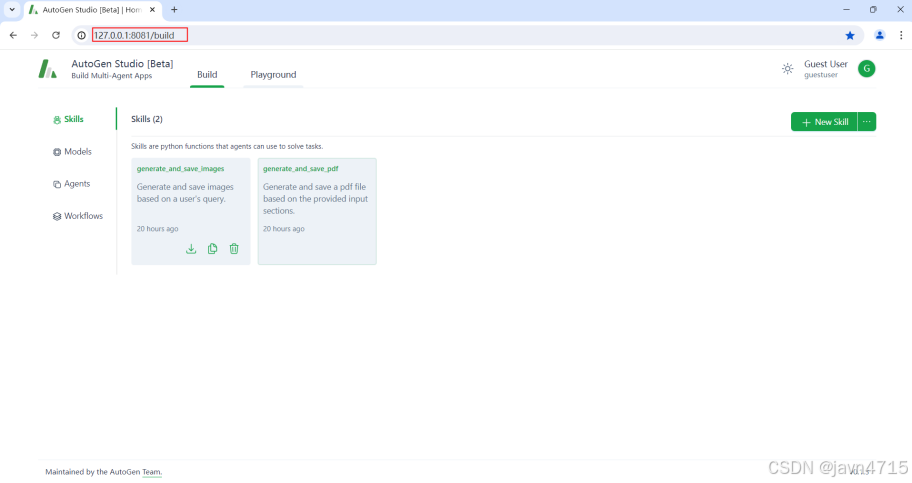The width and height of the screenshot is (912, 483).
Task: Select Agents in the sidebar
Action: coord(72,184)
